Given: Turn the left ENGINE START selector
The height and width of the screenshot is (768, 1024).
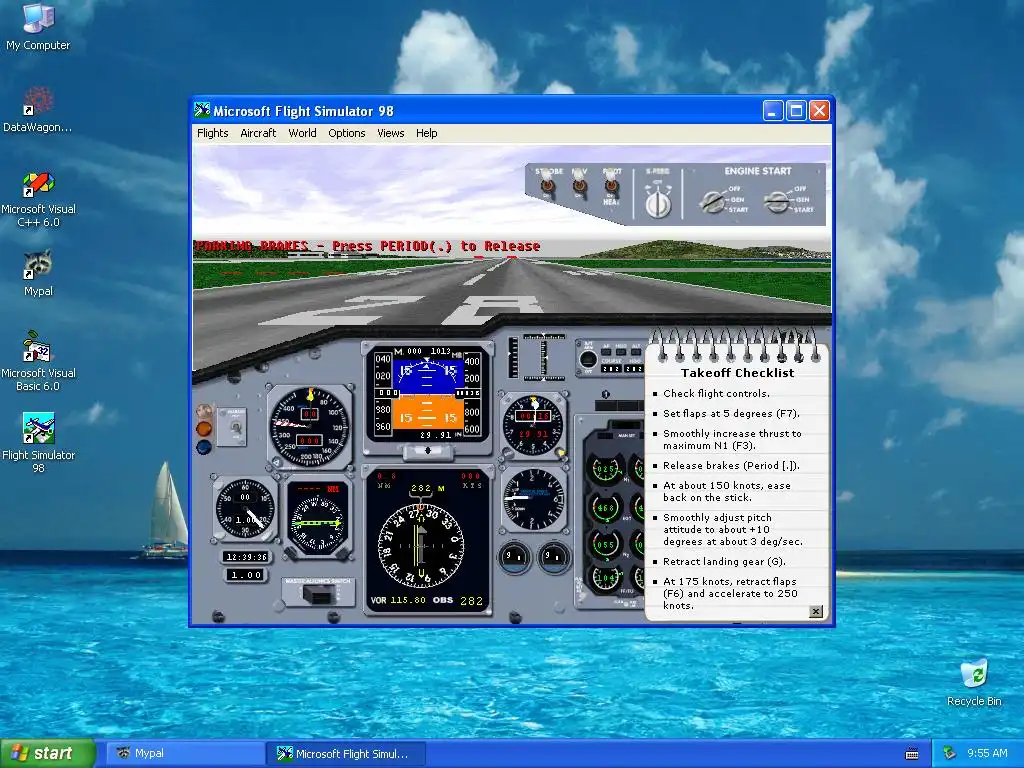Looking at the screenshot, I should tap(712, 202).
